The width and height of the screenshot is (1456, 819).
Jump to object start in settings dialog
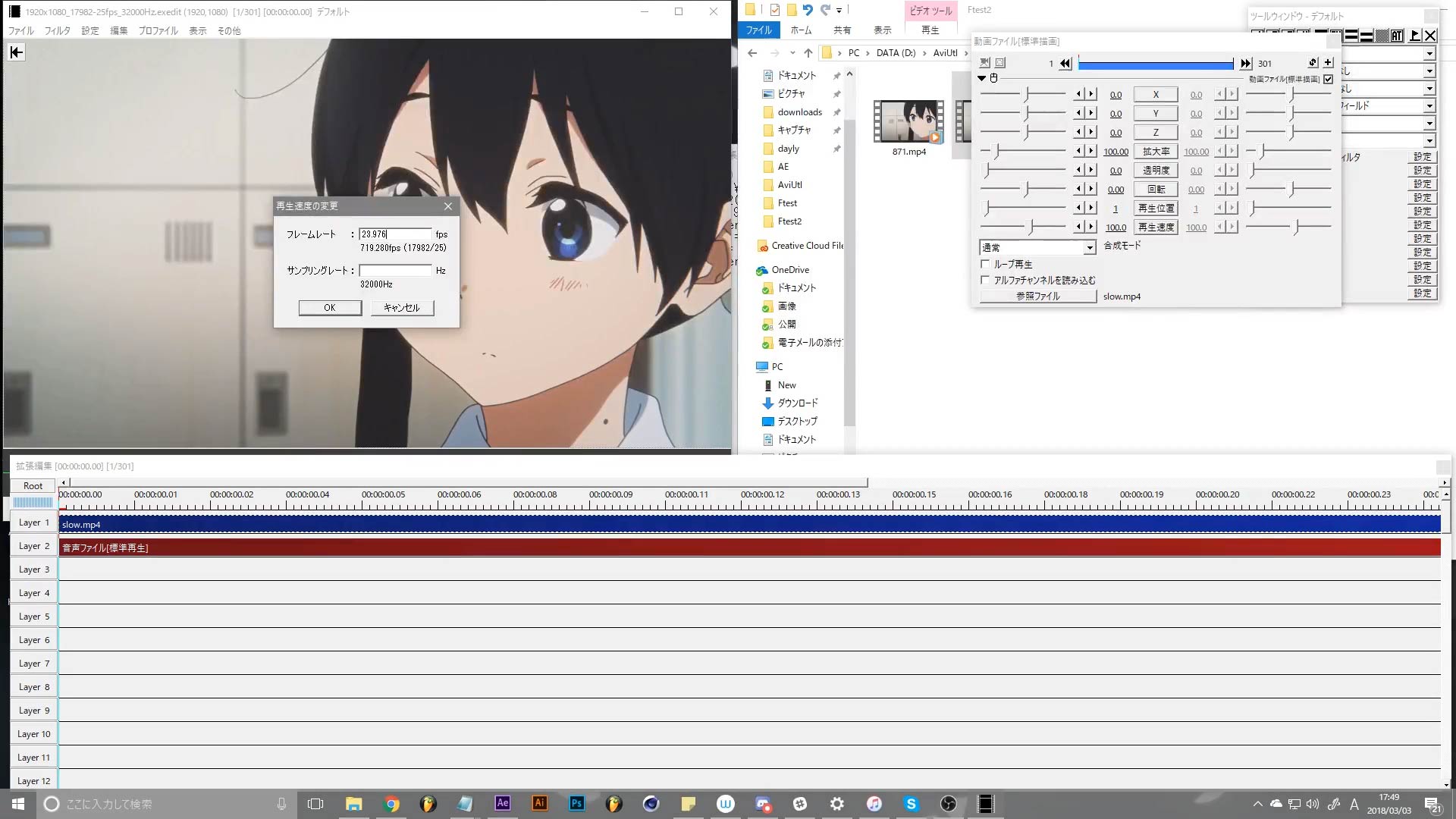point(1065,64)
